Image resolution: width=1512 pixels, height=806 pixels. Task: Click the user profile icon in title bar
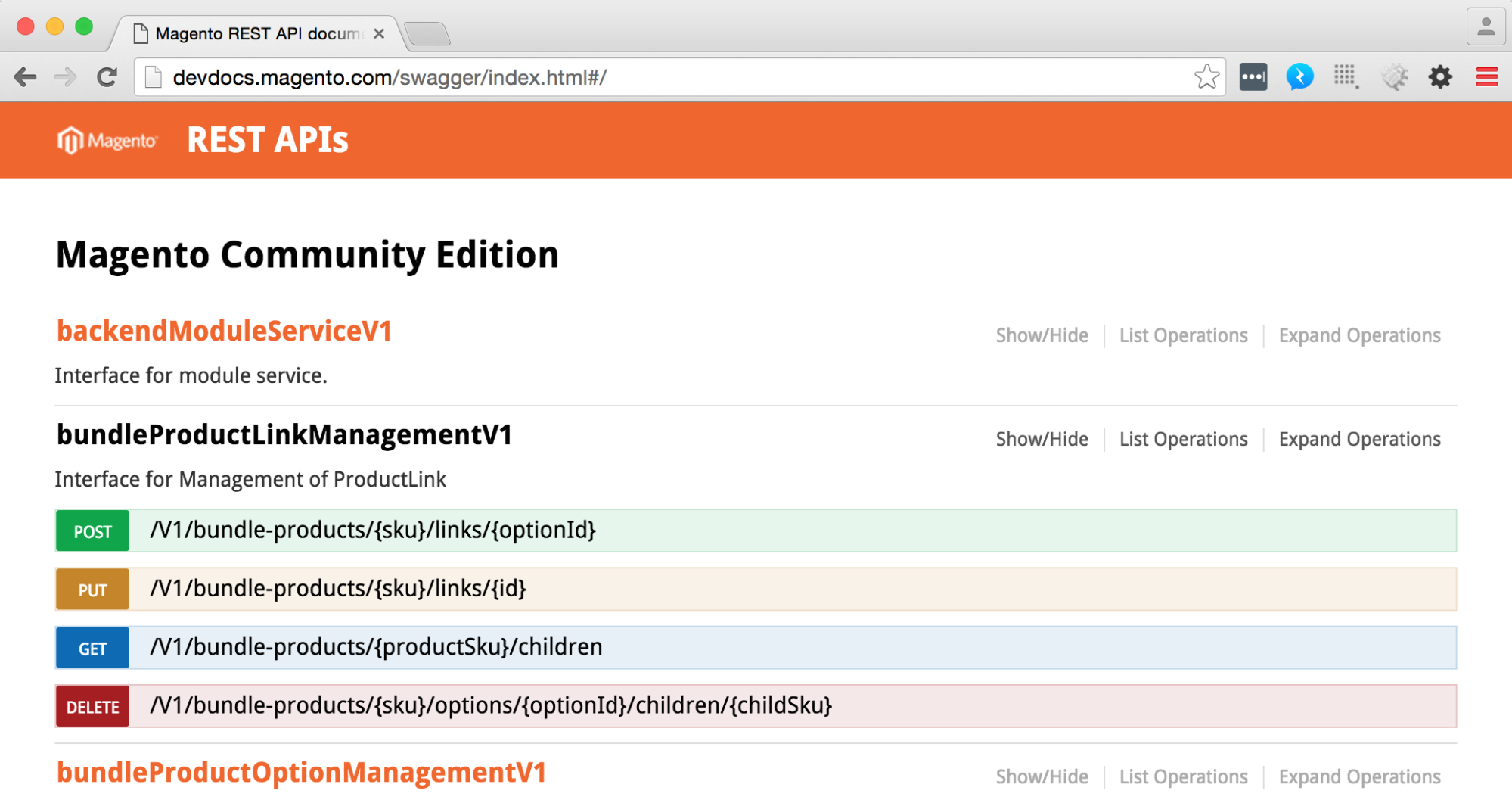point(1486,27)
